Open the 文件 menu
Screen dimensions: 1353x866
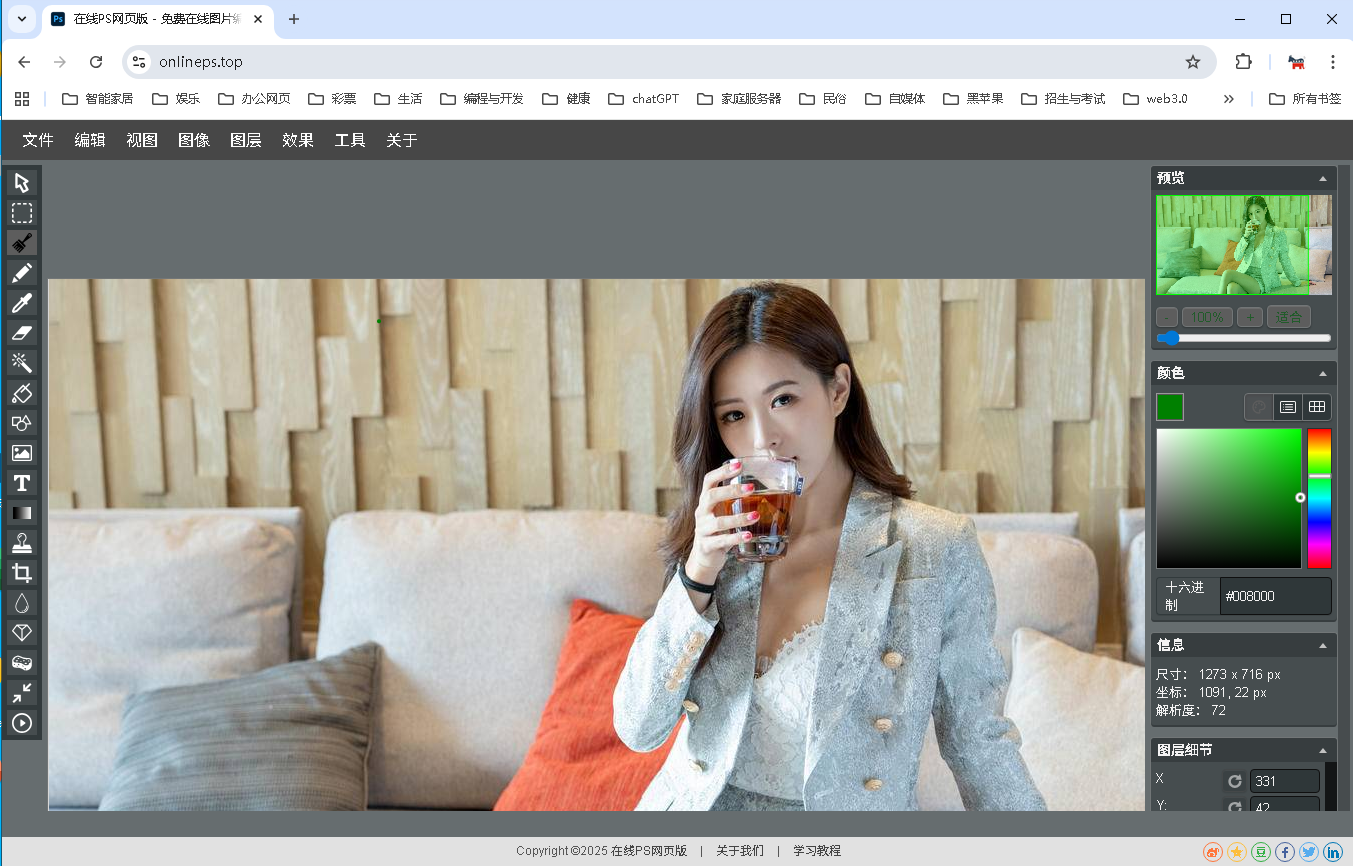click(38, 141)
